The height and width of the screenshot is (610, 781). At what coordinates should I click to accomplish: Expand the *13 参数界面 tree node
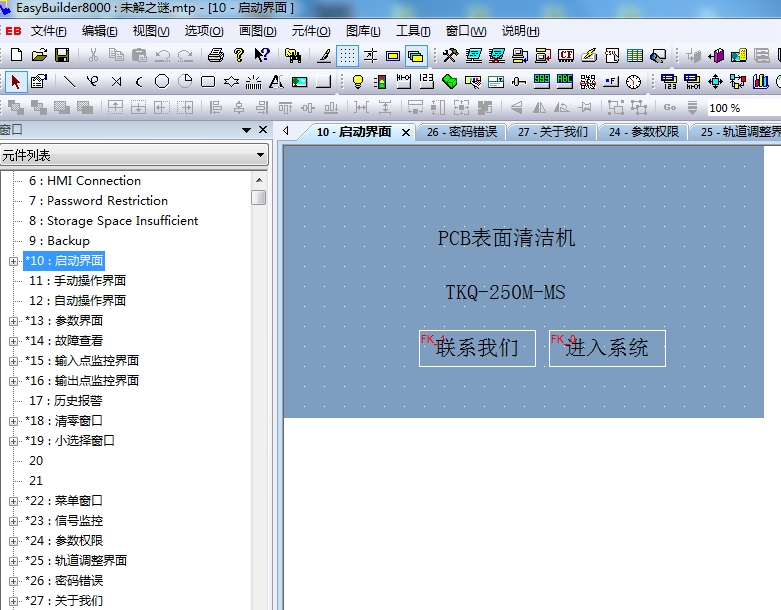click(x=14, y=321)
